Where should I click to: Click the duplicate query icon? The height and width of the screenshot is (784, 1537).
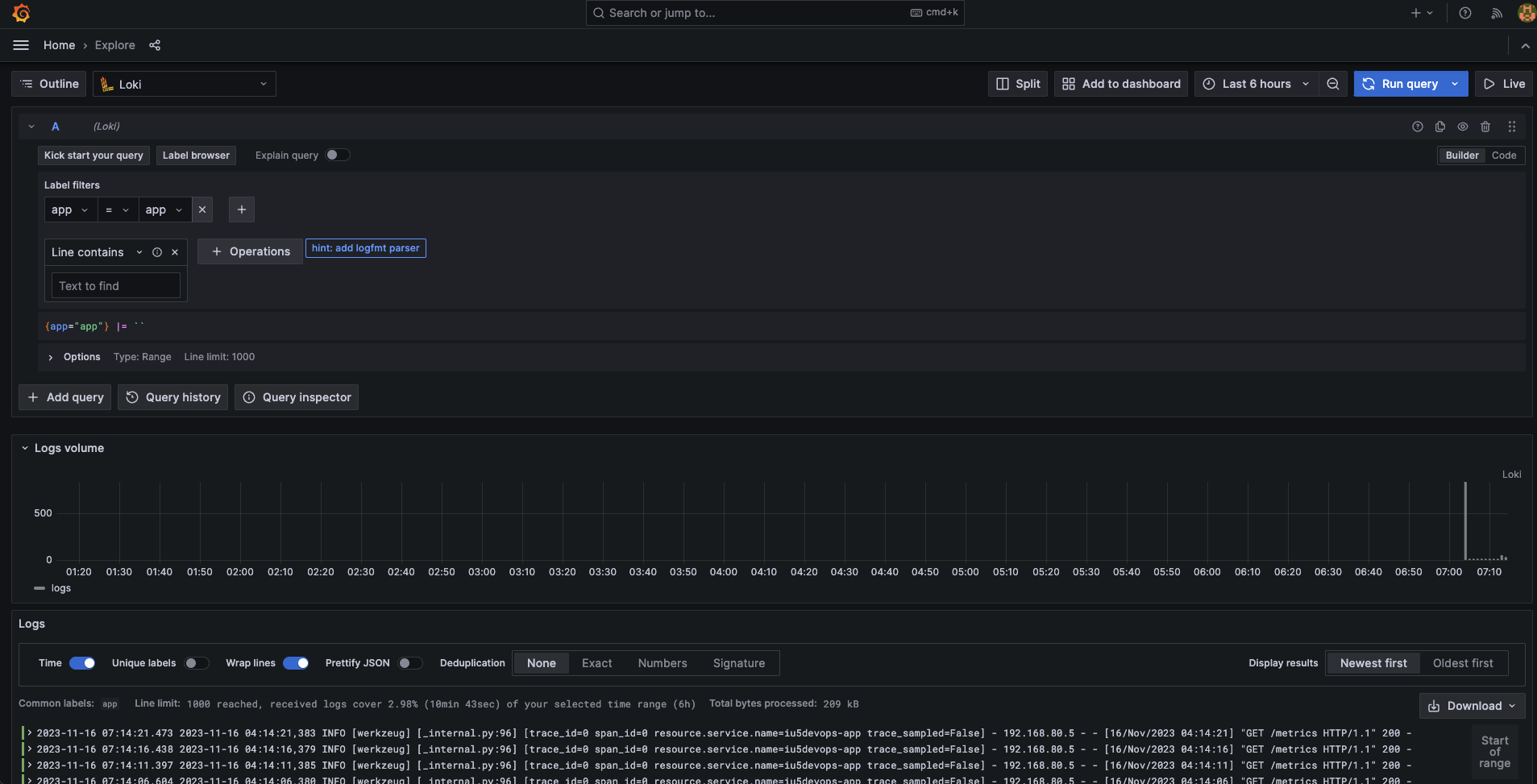point(1439,127)
